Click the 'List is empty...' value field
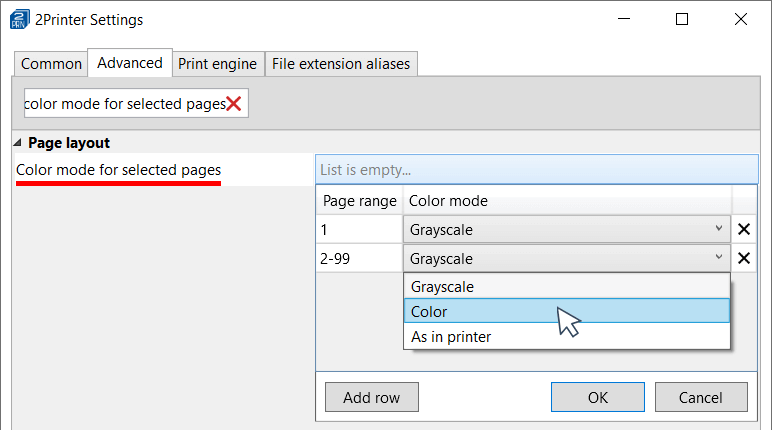The image size is (772, 430). pos(536,170)
